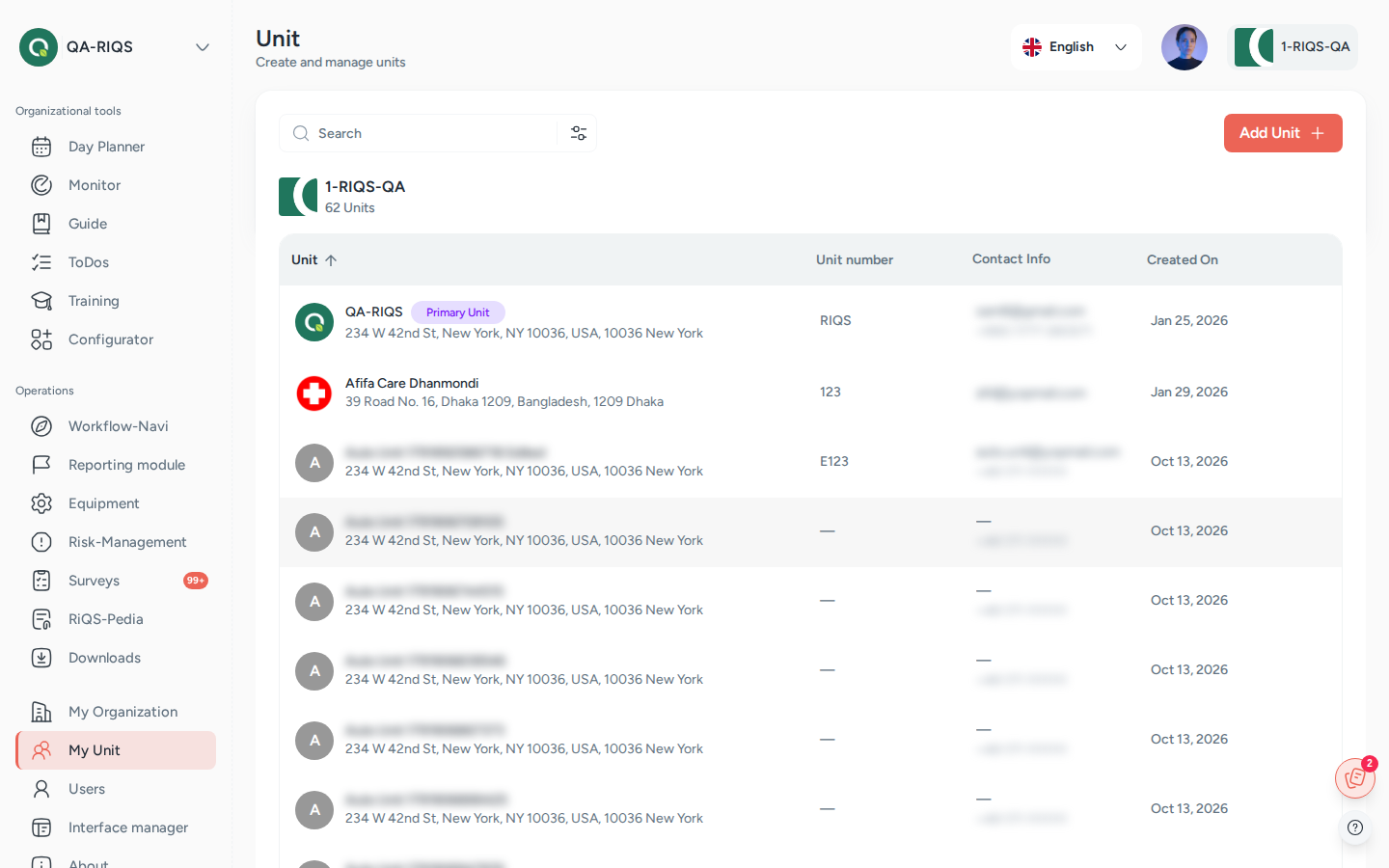
Task: Click the Jan 29, 2026 date cell
Action: click(1189, 392)
